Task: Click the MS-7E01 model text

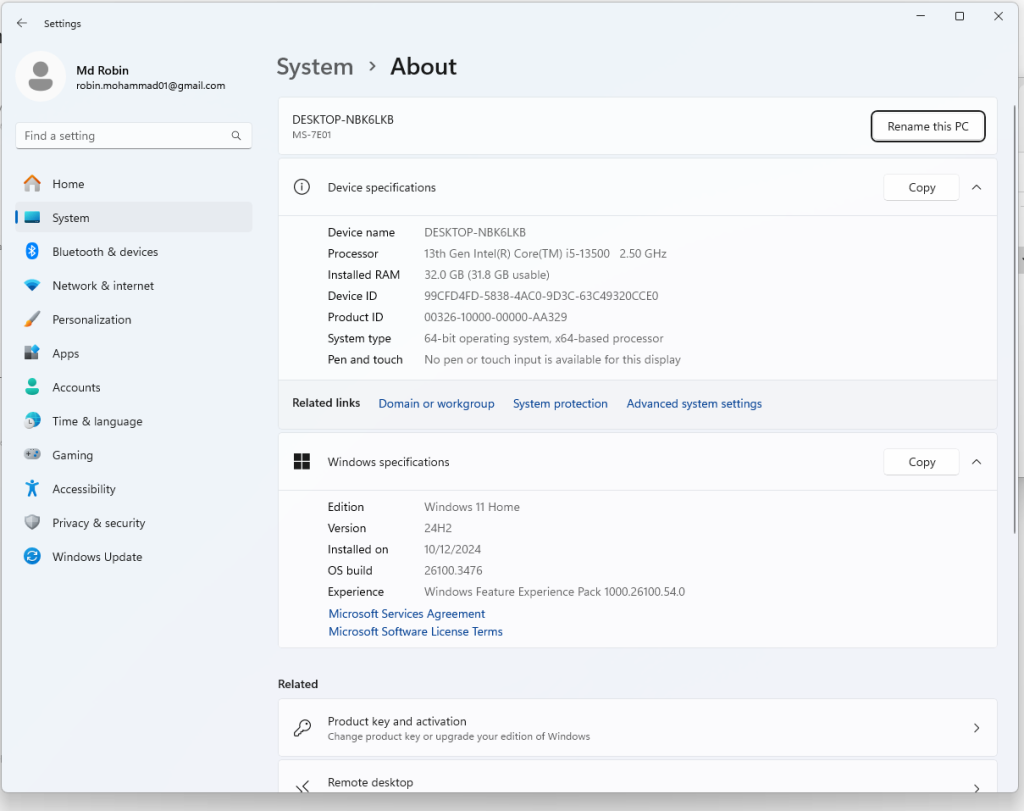Action: pyautogui.click(x=312, y=135)
